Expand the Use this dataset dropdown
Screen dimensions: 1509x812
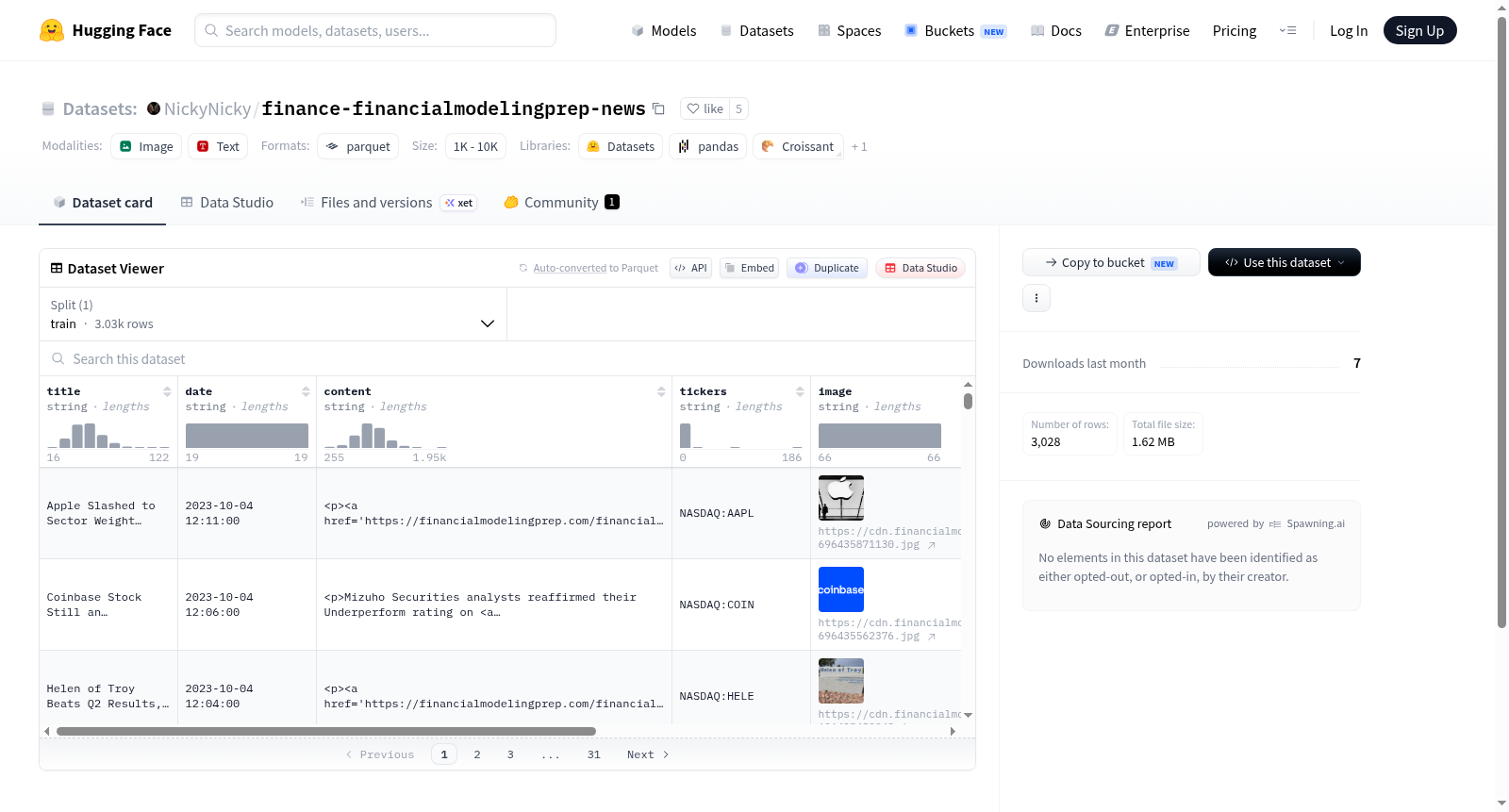coord(1285,262)
